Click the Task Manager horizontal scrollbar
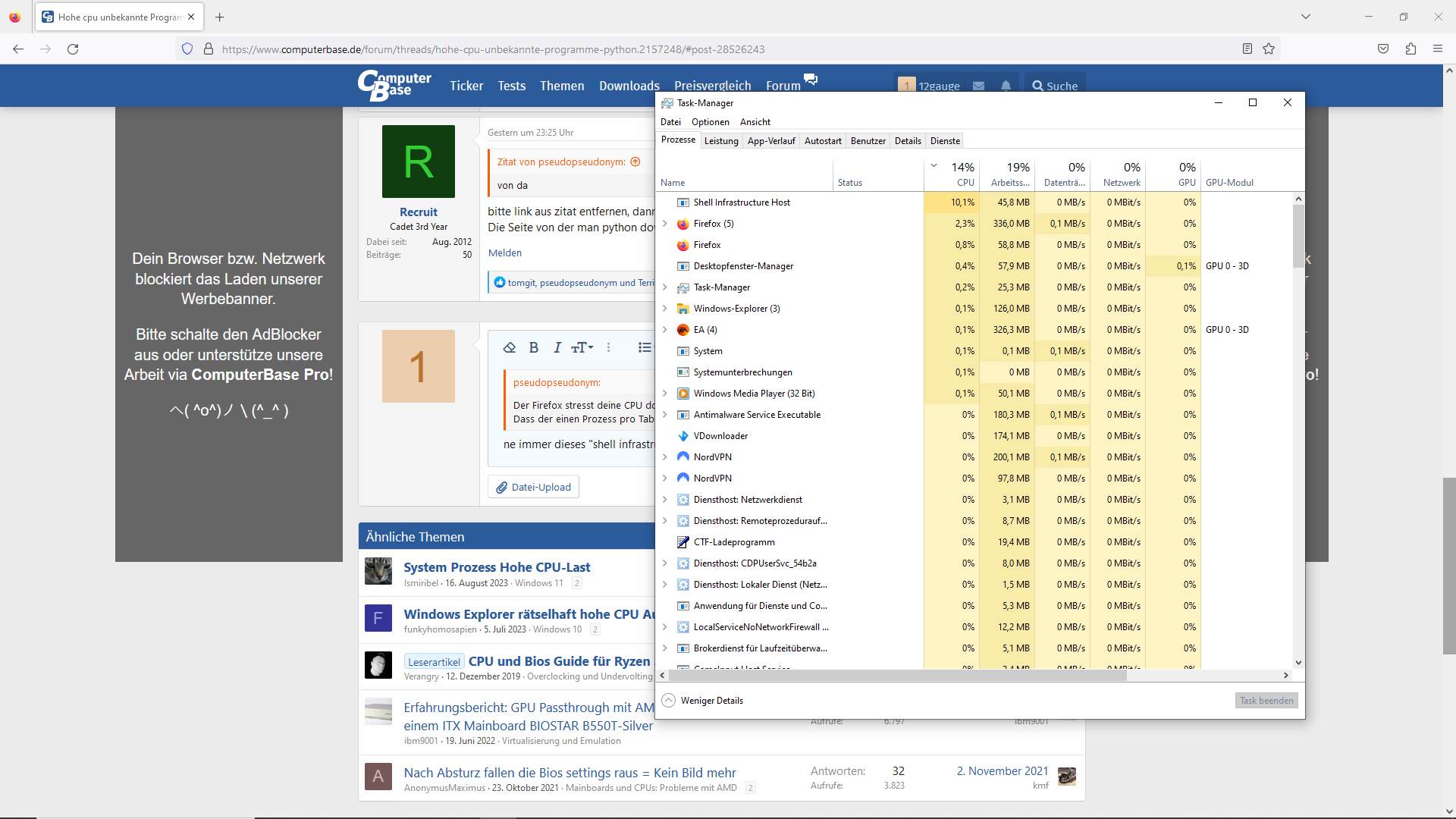1456x819 pixels. click(x=895, y=675)
